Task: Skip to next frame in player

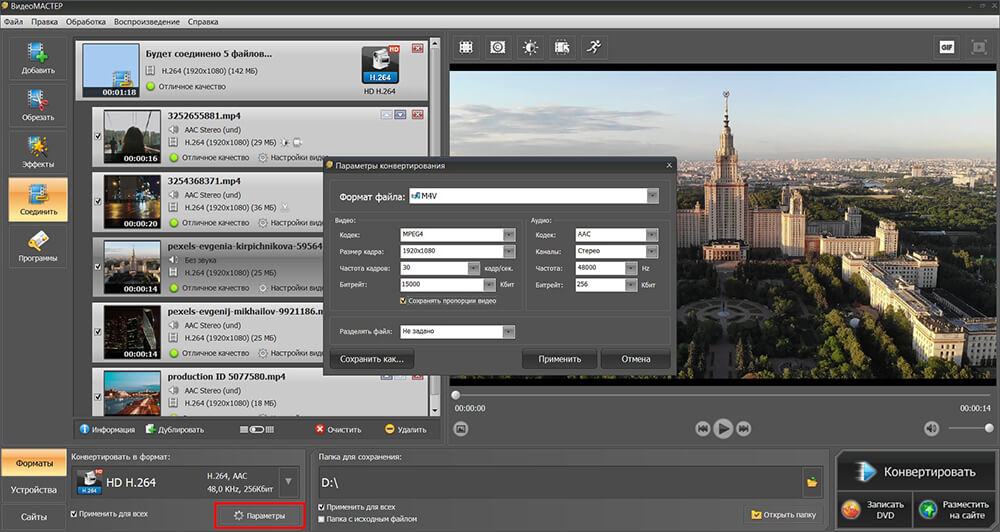Action: pos(744,429)
